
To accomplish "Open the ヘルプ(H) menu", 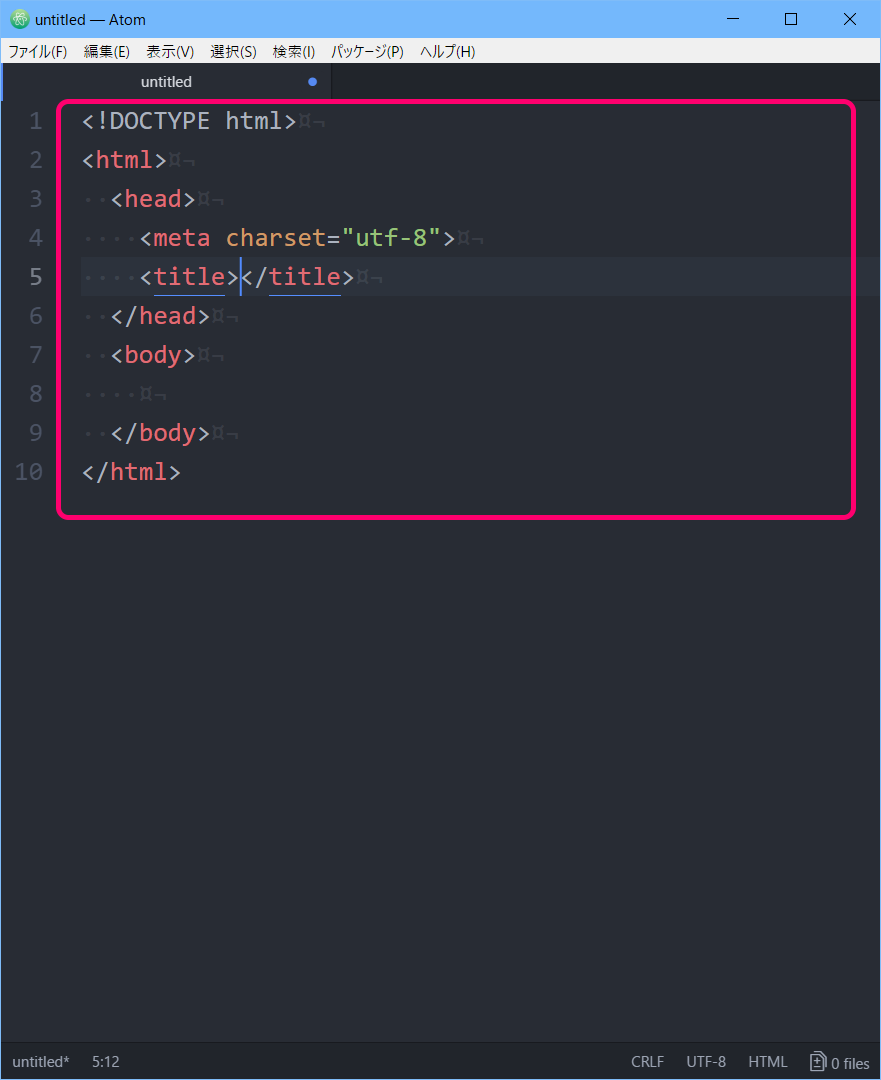I will 447,52.
